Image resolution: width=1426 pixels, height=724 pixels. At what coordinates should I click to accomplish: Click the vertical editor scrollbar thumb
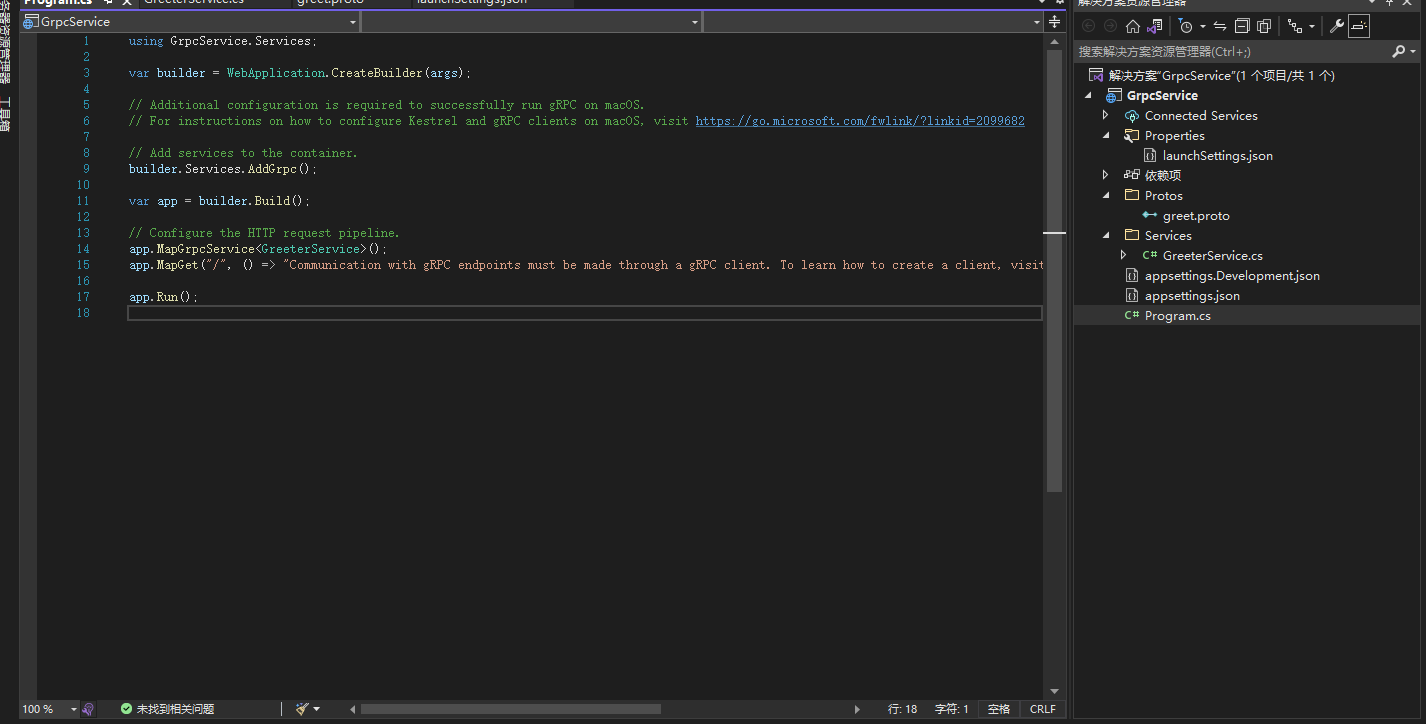[x=1054, y=270]
